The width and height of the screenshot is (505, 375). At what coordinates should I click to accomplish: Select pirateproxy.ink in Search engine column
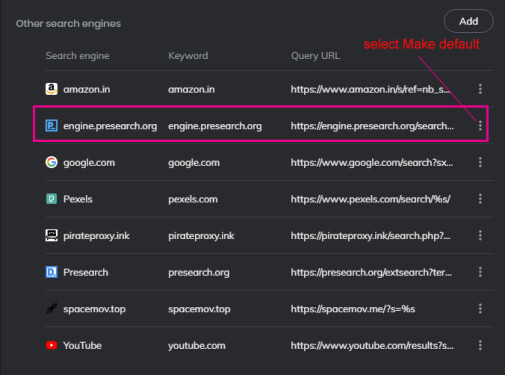point(96,236)
